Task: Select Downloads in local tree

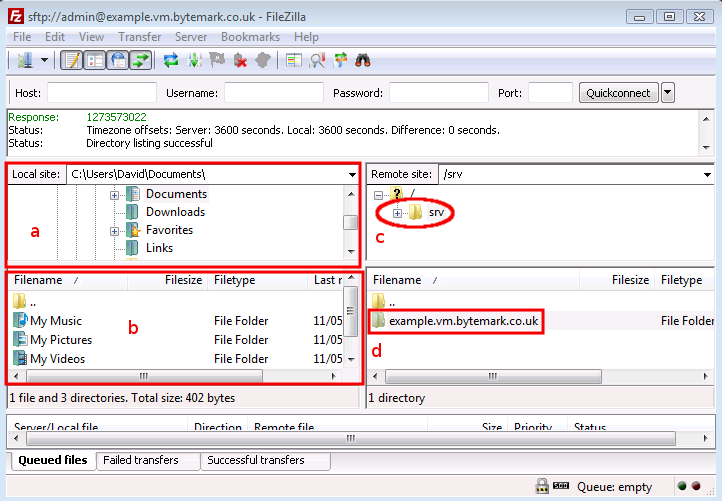Action: click(x=175, y=212)
